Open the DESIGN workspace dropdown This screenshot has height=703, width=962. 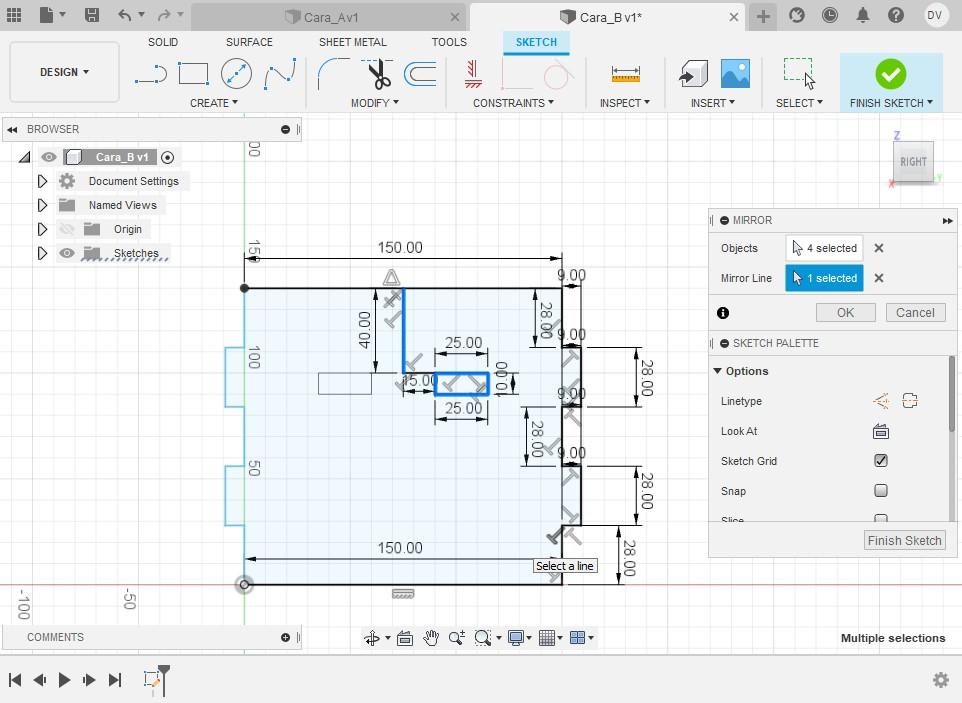coord(64,72)
